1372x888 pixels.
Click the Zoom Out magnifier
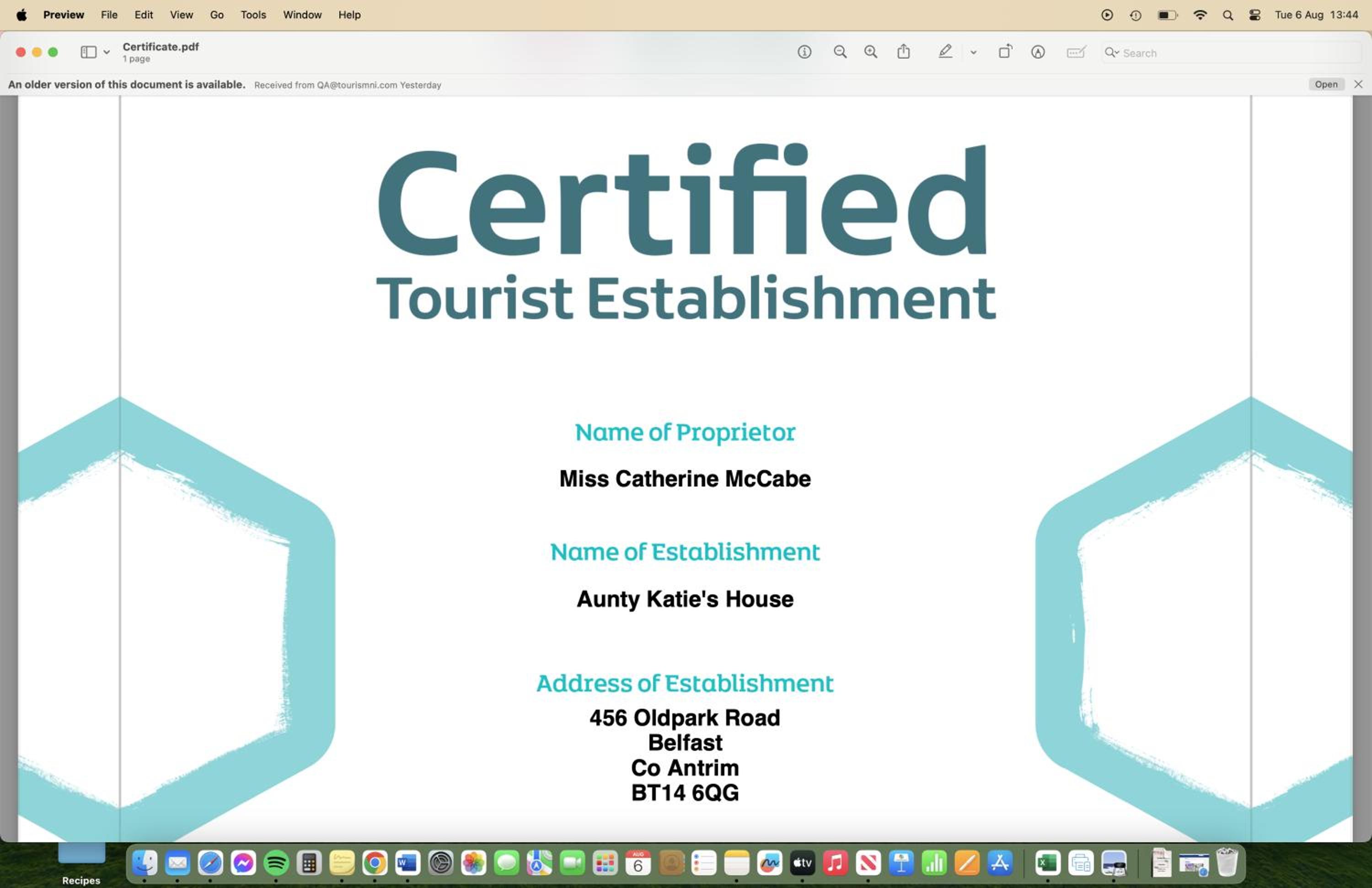click(840, 53)
